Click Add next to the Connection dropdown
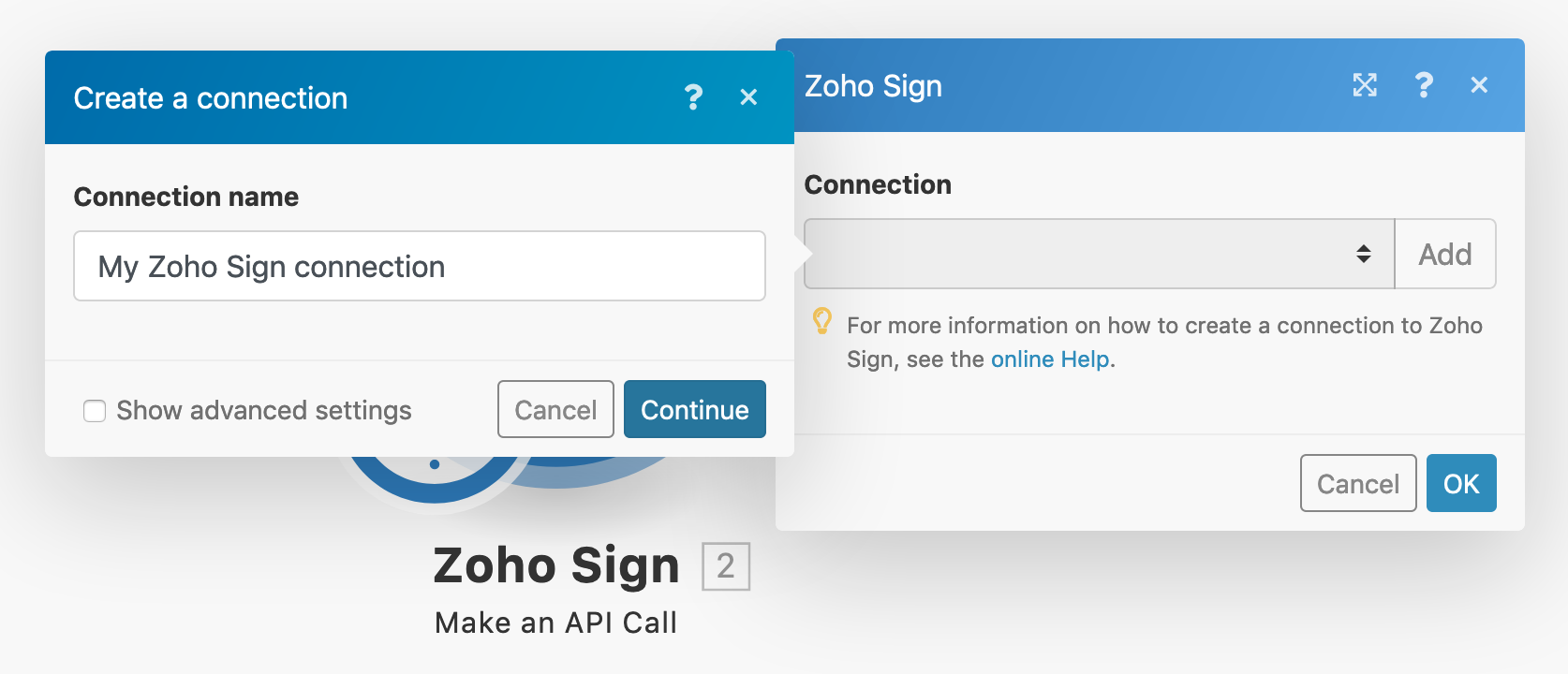Viewport: 1568px width, 674px height. [x=1445, y=254]
